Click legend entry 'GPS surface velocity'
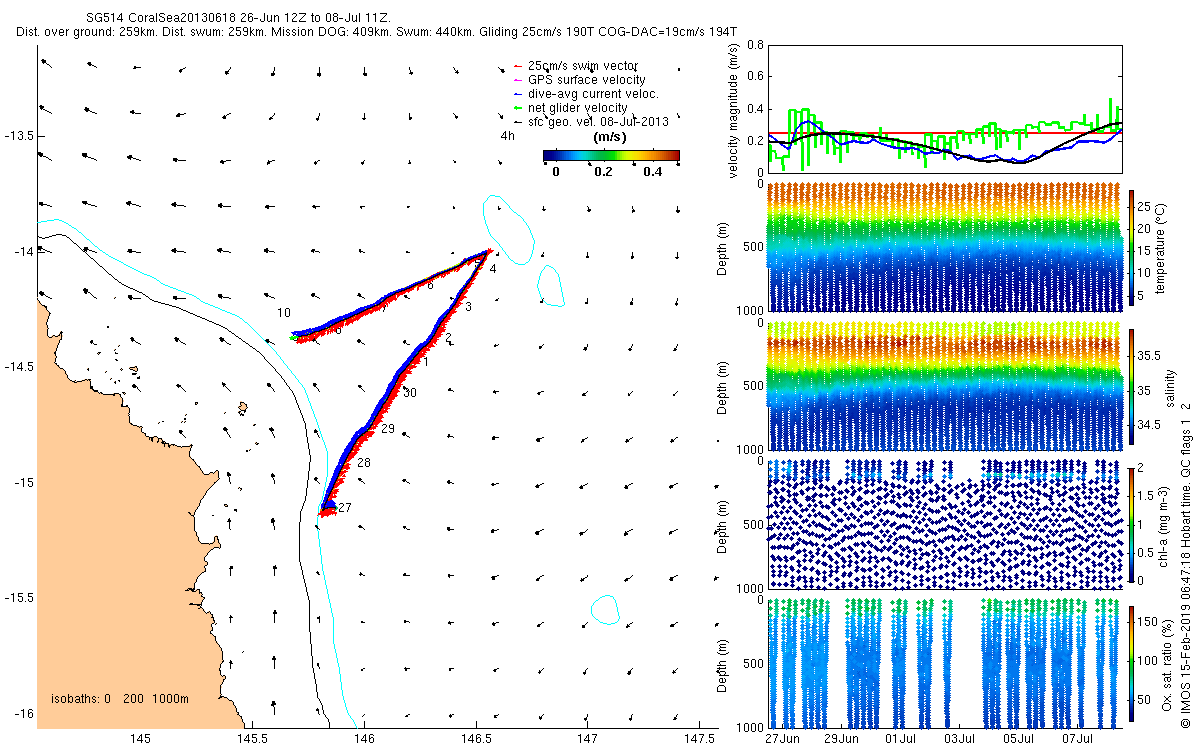The height and width of the screenshot is (750, 1200). click(x=586, y=79)
